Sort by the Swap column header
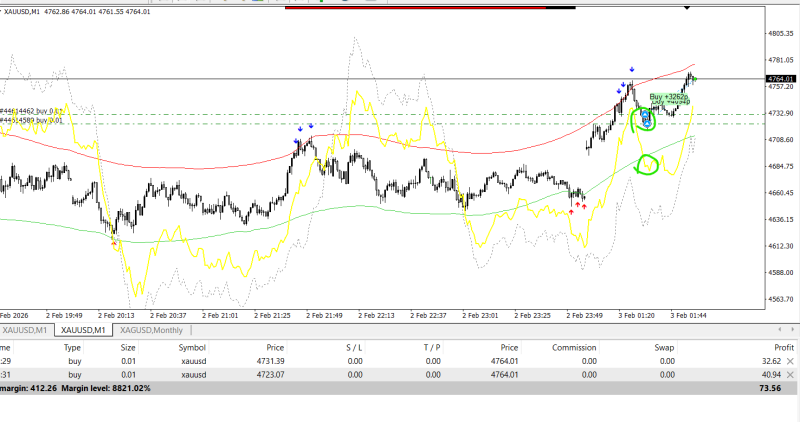 [664, 347]
